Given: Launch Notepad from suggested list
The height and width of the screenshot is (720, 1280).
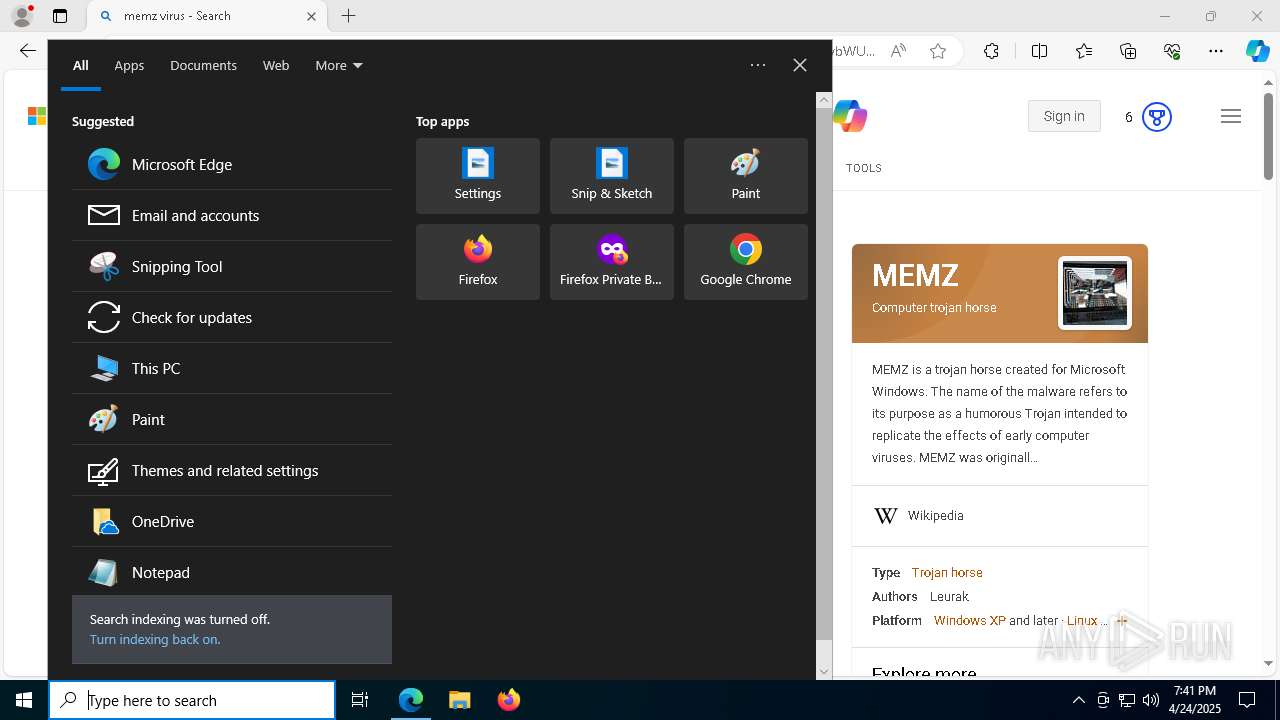Looking at the screenshot, I should coord(232,572).
